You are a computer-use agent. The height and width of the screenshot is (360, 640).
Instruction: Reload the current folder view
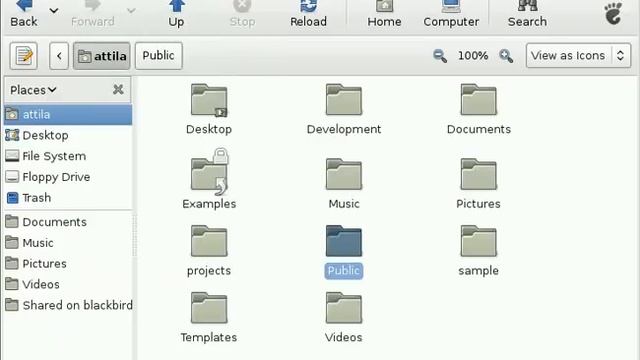click(308, 14)
